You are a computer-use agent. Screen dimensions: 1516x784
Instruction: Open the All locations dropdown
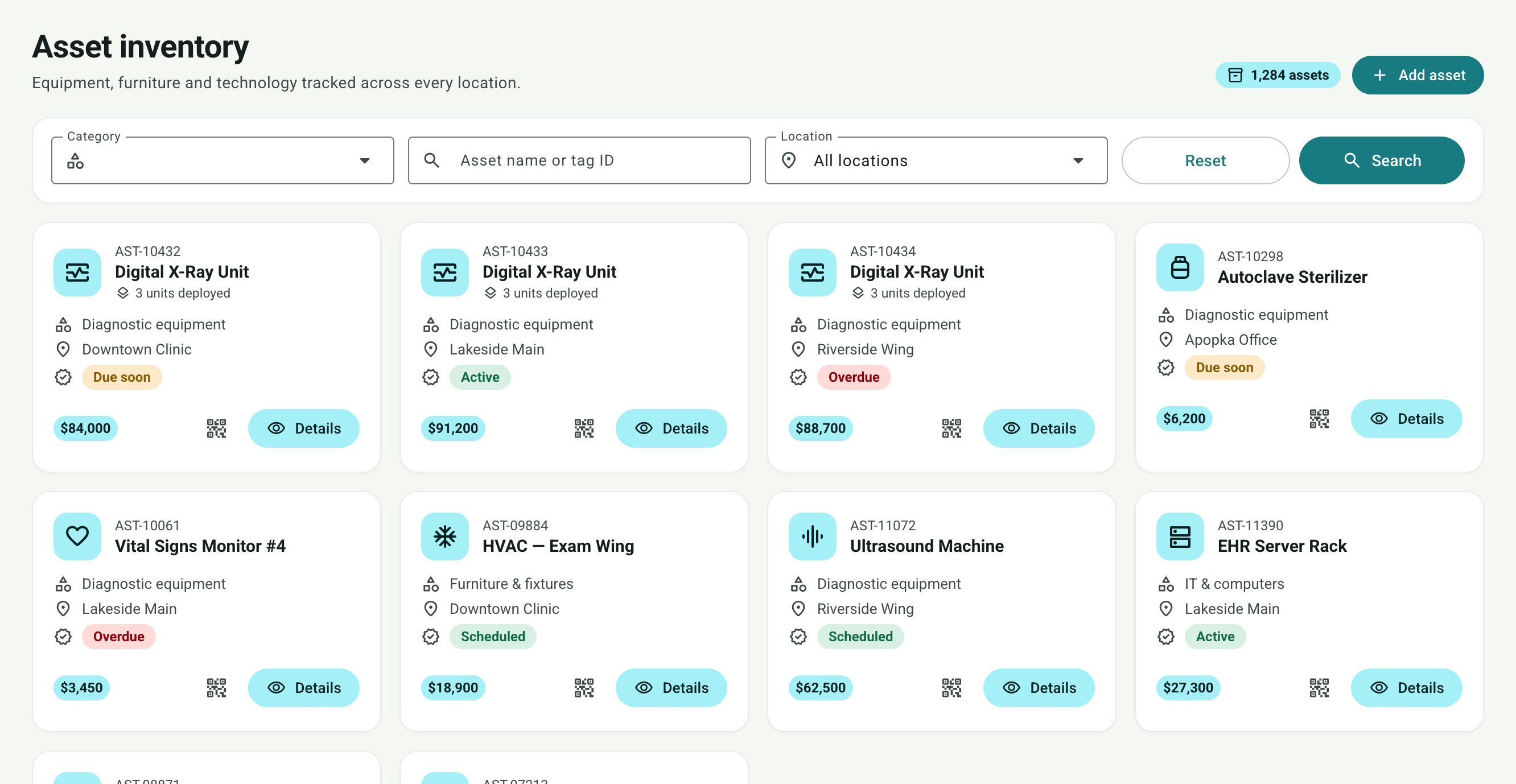[x=936, y=160]
